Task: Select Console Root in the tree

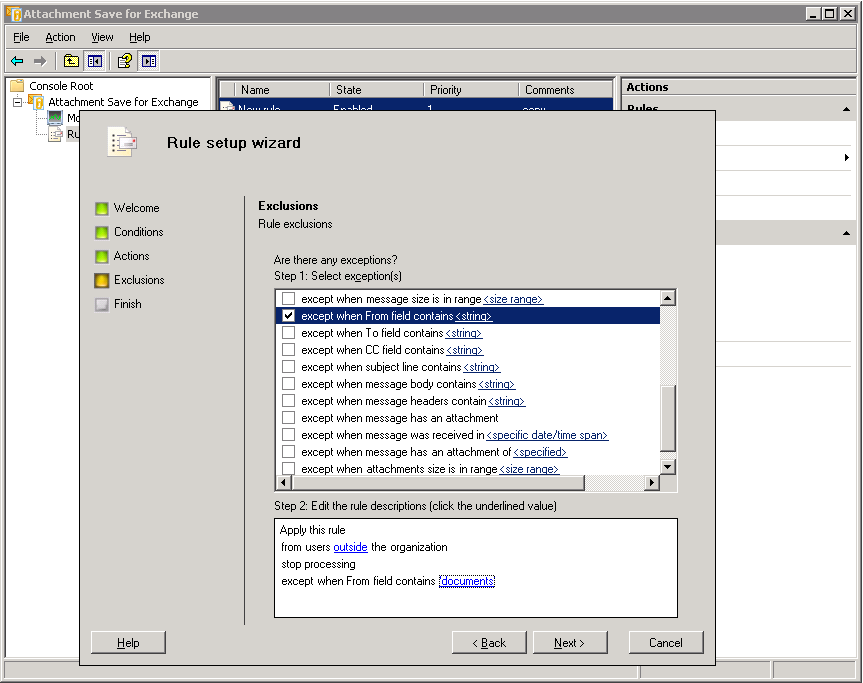Action: 61,86
